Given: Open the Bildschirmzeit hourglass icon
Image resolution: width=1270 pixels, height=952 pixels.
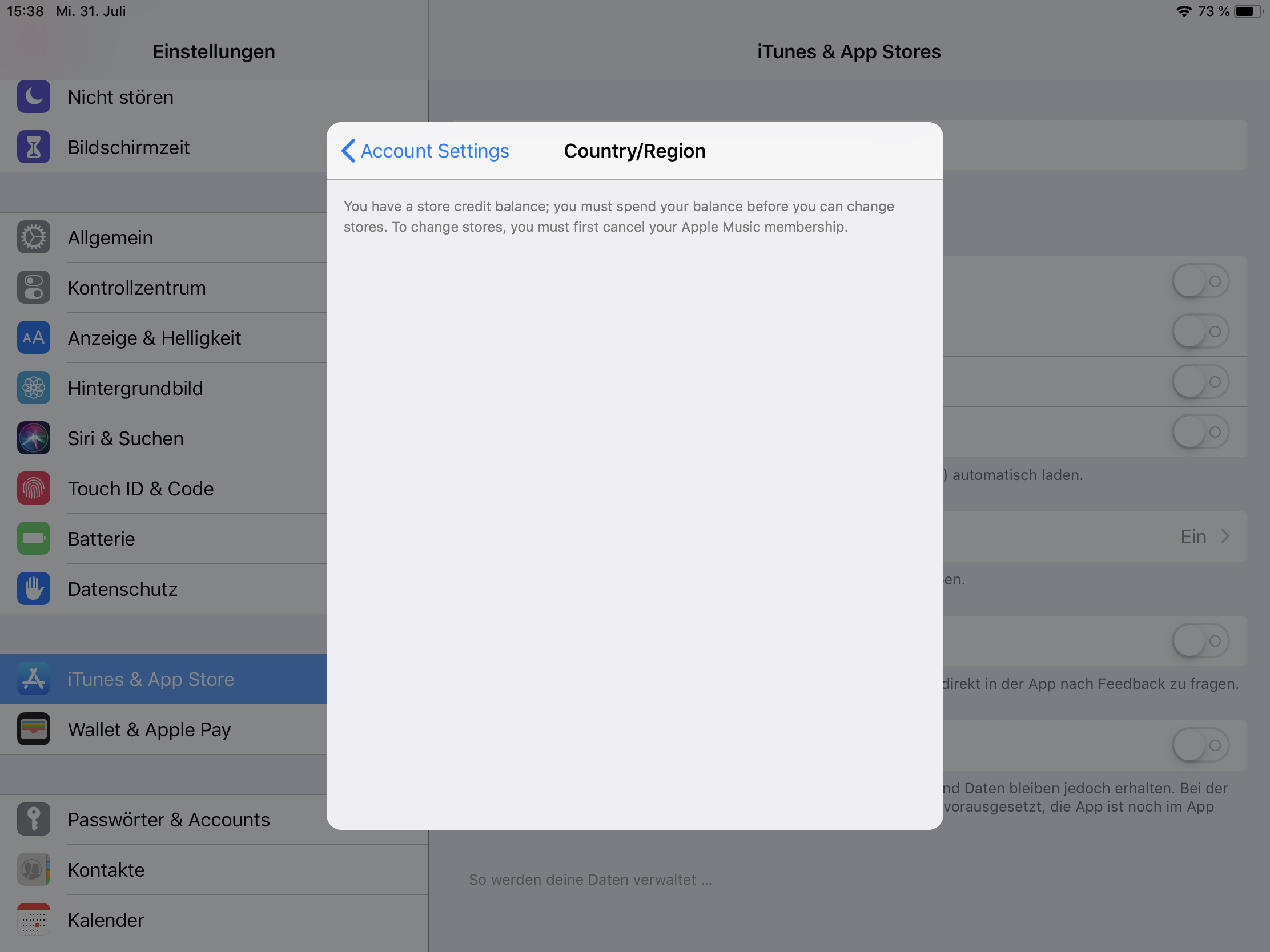Looking at the screenshot, I should pyautogui.click(x=33, y=147).
